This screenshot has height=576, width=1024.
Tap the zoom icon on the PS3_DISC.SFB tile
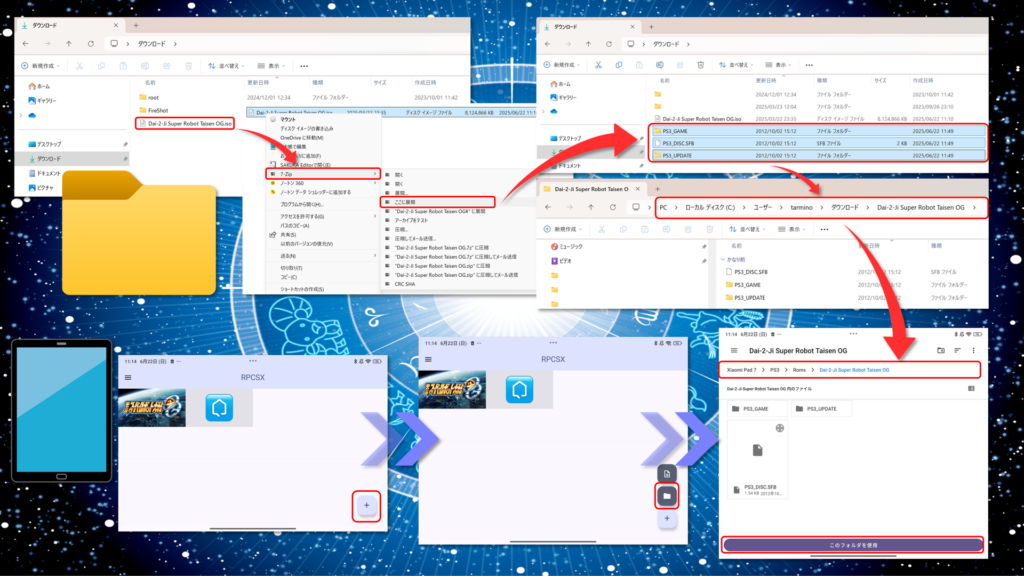[780, 428]
